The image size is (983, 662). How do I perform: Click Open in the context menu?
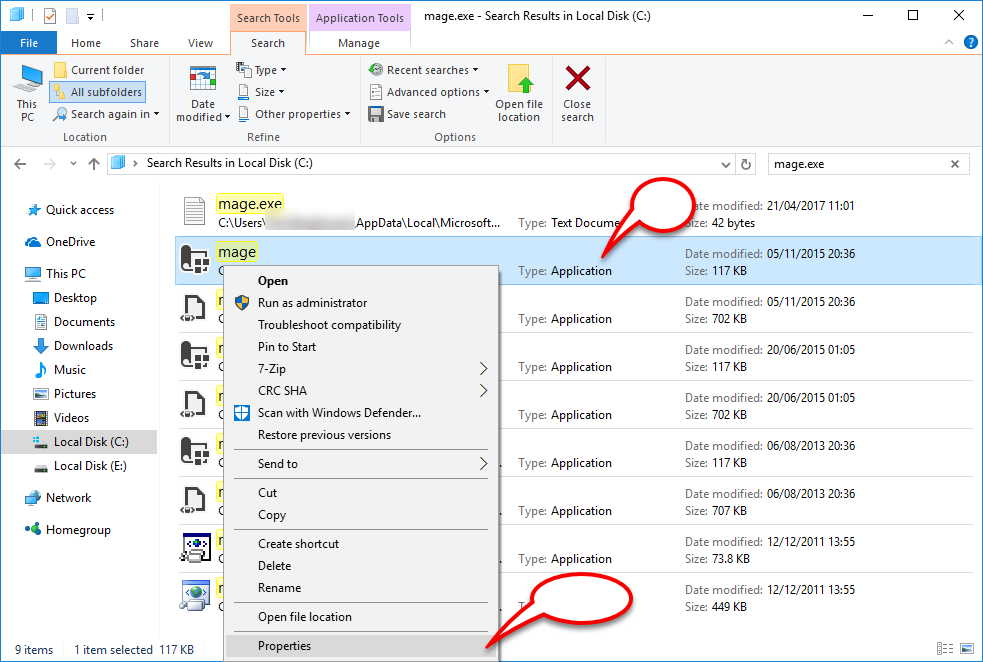point(361,281)
